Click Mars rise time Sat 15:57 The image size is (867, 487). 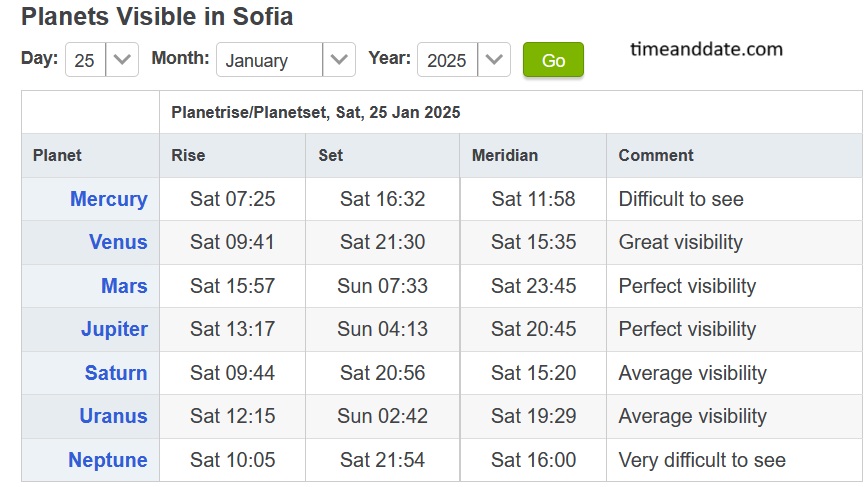coord(232,286)
